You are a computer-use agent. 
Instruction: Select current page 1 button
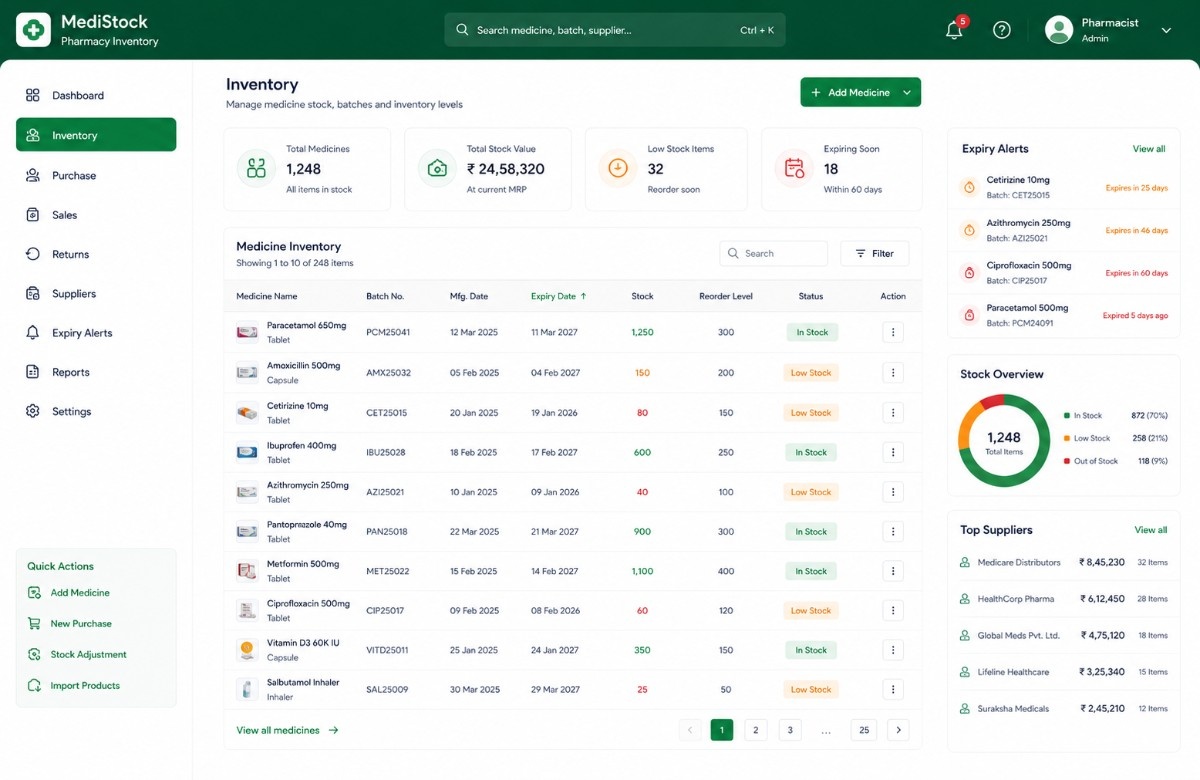722,730
